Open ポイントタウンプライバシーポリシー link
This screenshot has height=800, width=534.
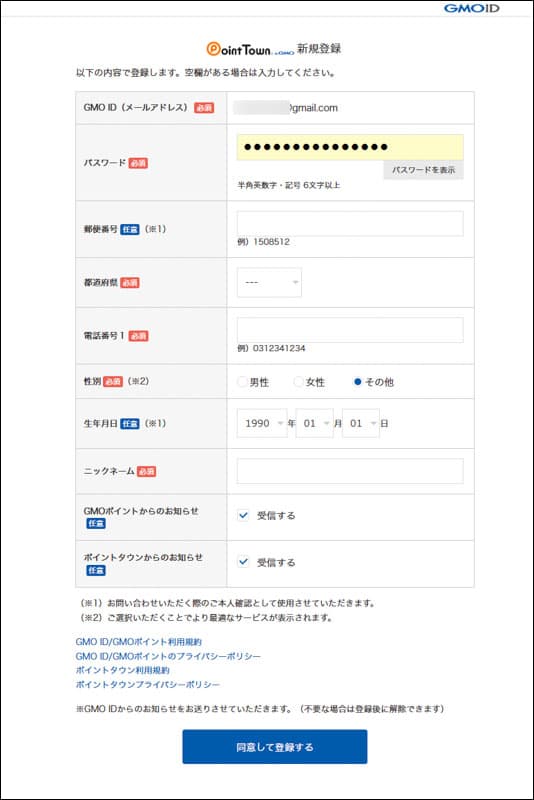pos(148,684)
